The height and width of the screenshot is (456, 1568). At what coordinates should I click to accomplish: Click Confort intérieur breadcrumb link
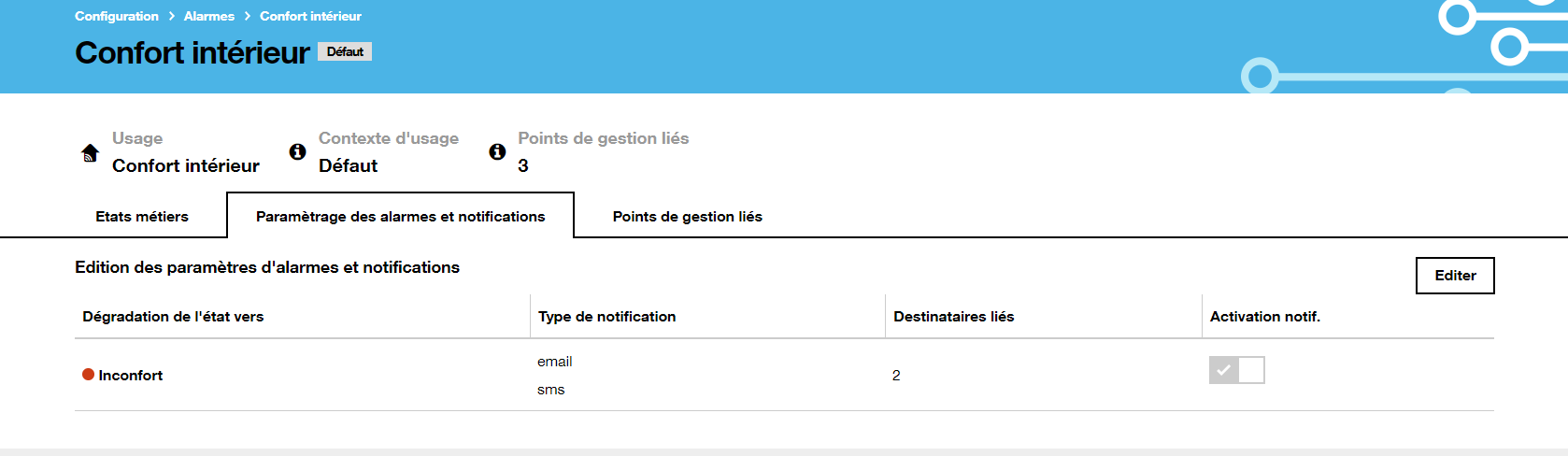pos(310,16)
